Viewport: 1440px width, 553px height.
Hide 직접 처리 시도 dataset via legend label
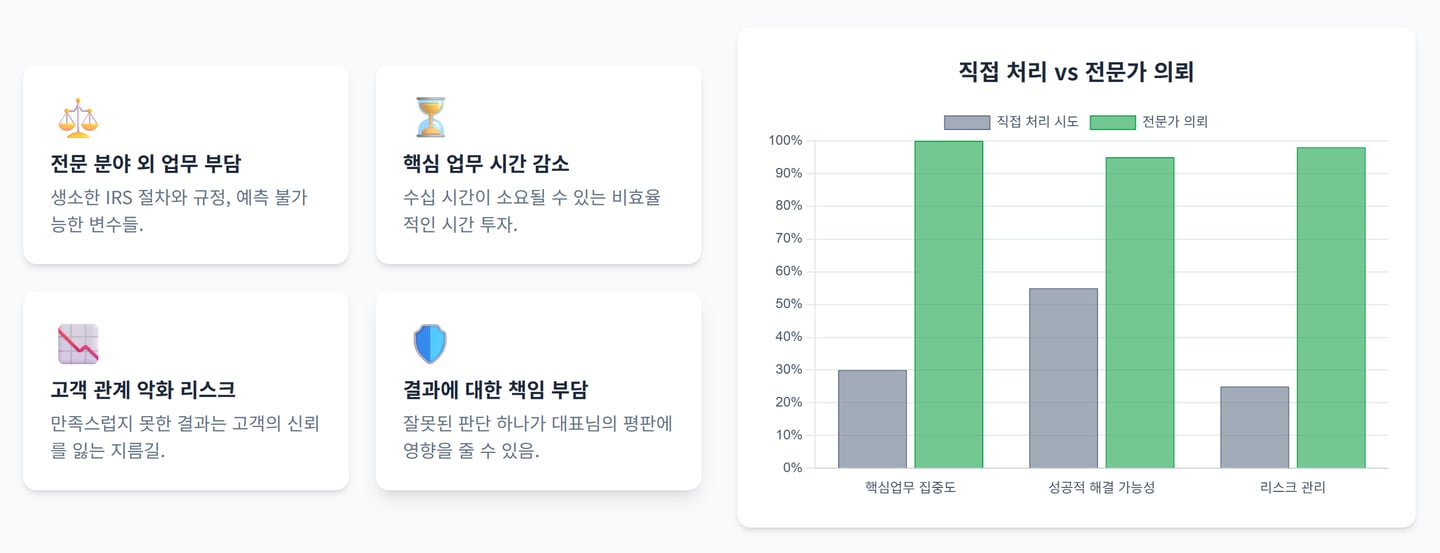1037,122
